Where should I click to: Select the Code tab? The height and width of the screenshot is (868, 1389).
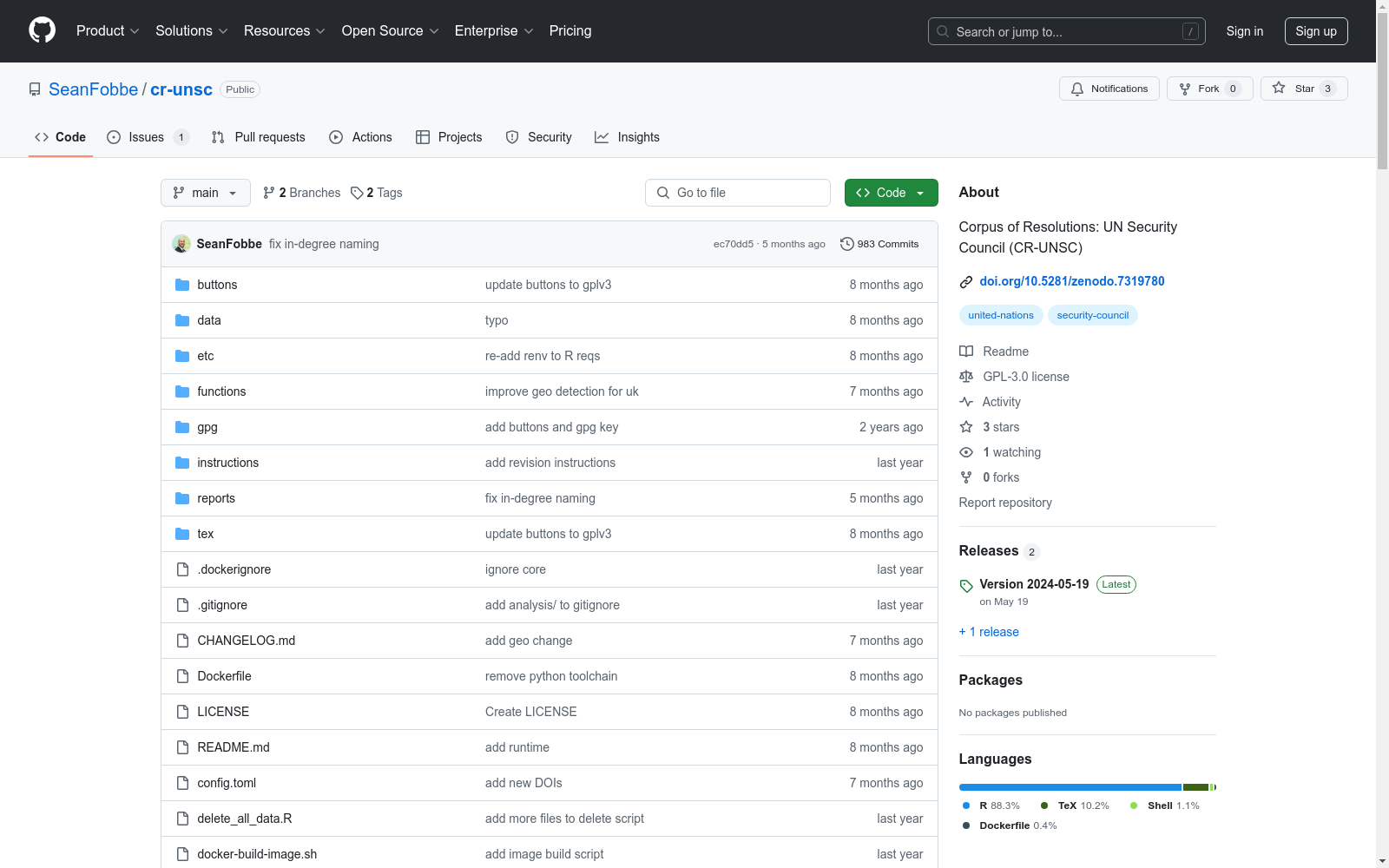click(x=61, y=137)
